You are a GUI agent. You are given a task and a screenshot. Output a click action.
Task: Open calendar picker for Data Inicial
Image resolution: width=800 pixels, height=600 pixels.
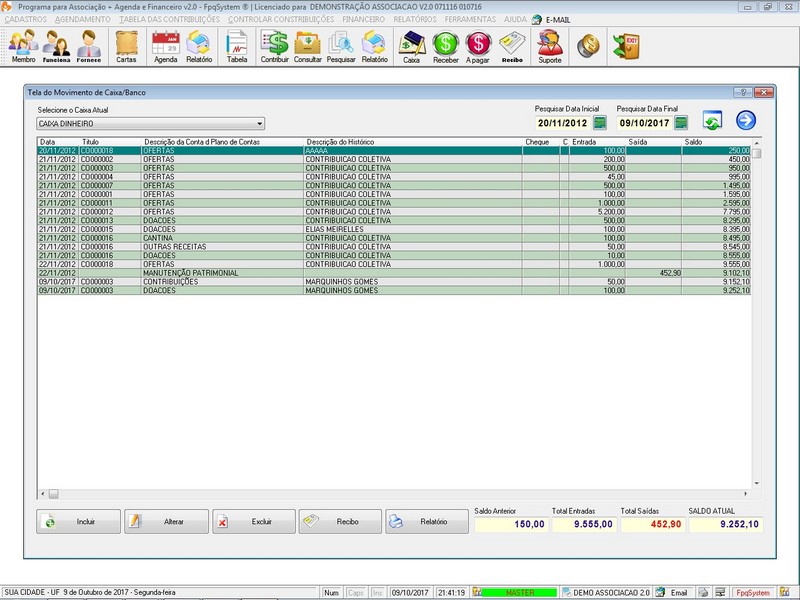(x=600, y=123)
